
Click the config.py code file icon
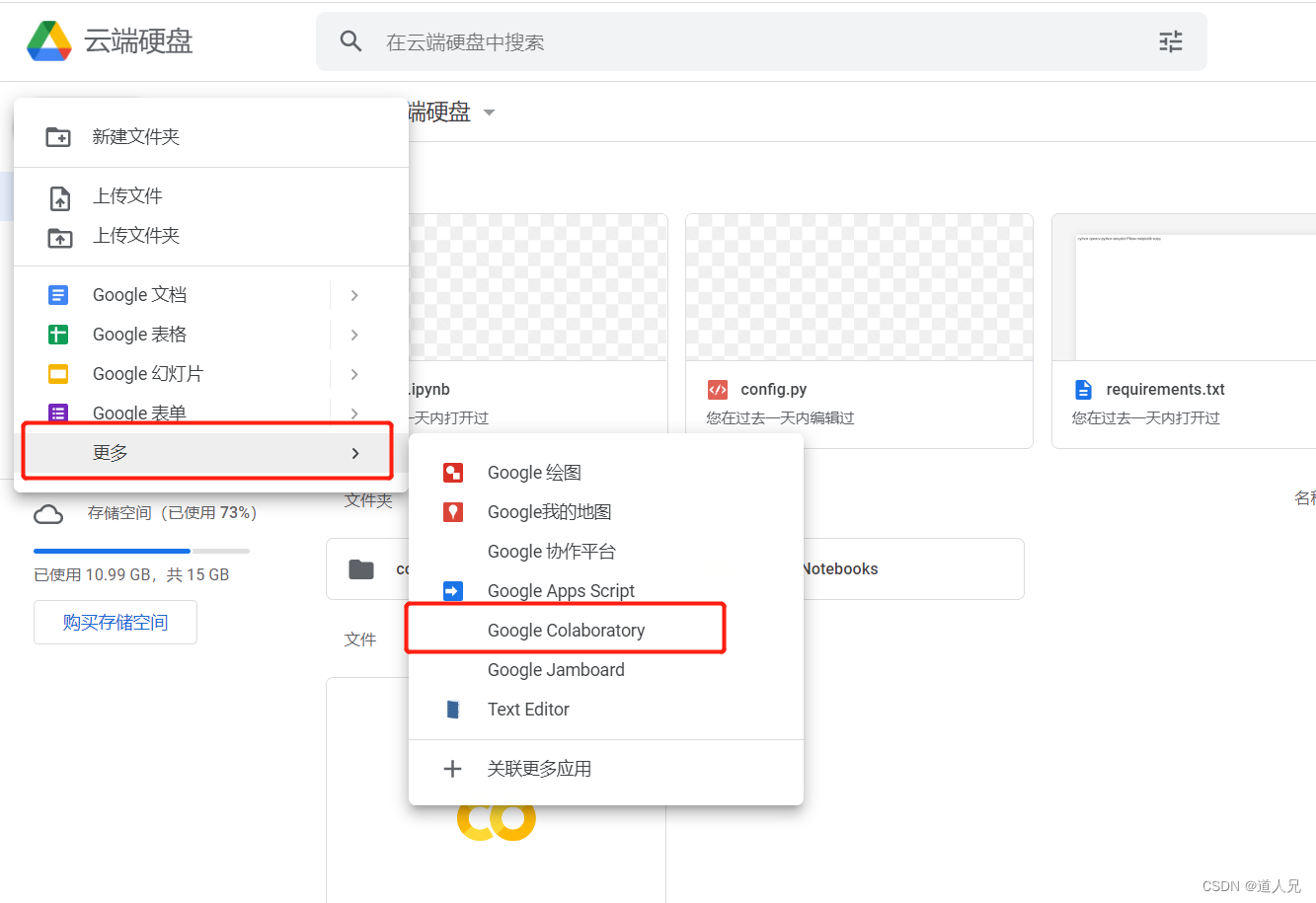(x=718, y=390)
